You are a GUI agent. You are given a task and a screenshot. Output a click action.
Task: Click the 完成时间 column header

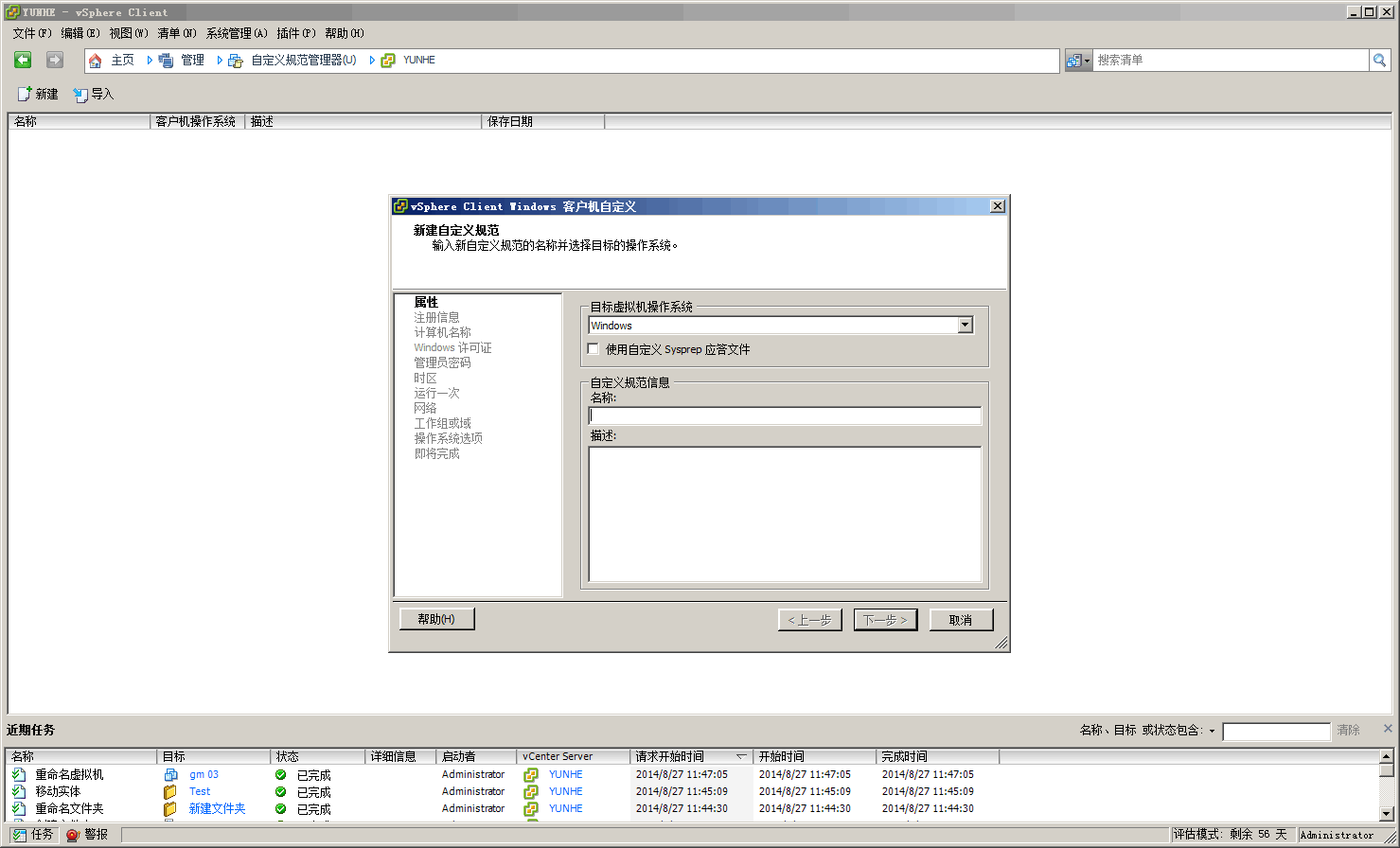coord(937,756)
